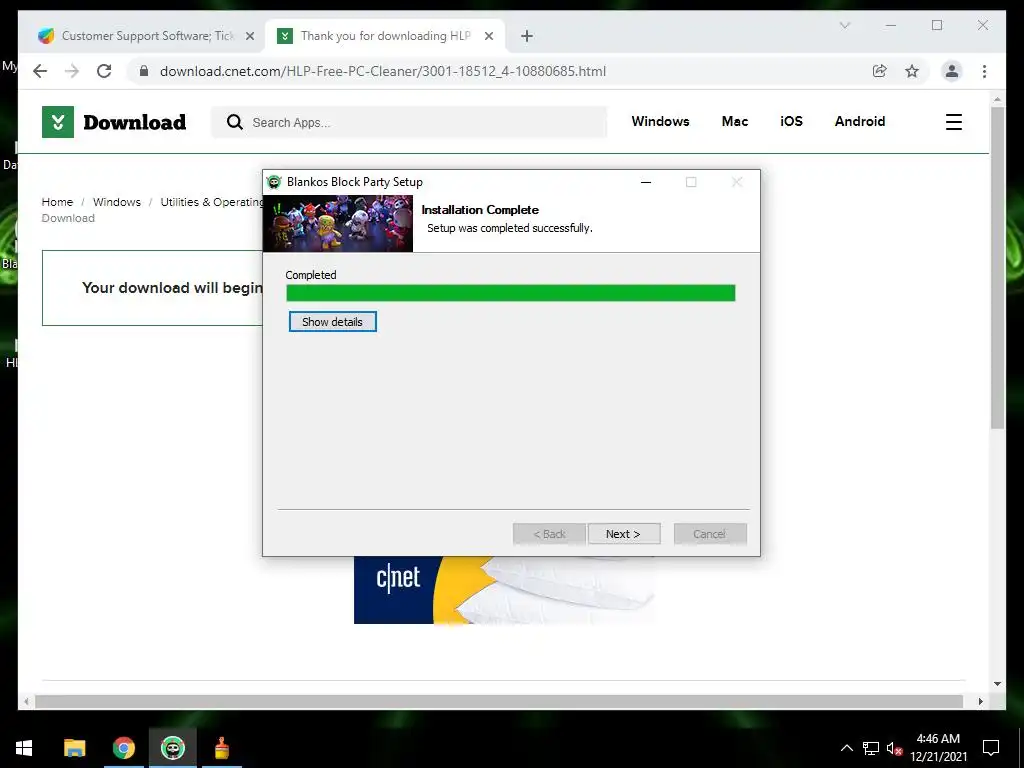
Task: Click the Next > button in setup
Action: (624, 534)
